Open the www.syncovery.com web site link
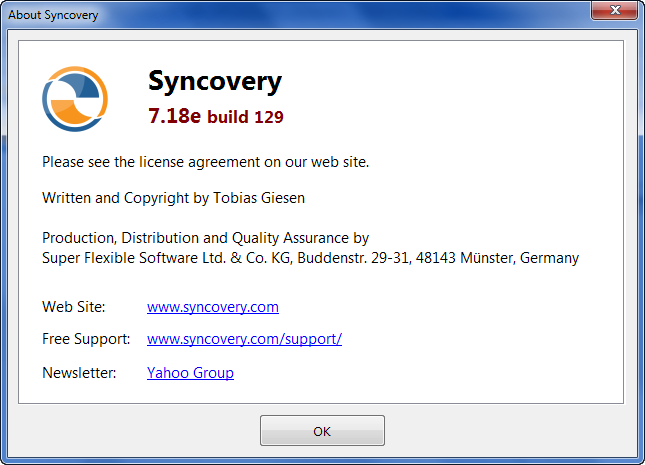The image size is (645, 465). [213, 307]
